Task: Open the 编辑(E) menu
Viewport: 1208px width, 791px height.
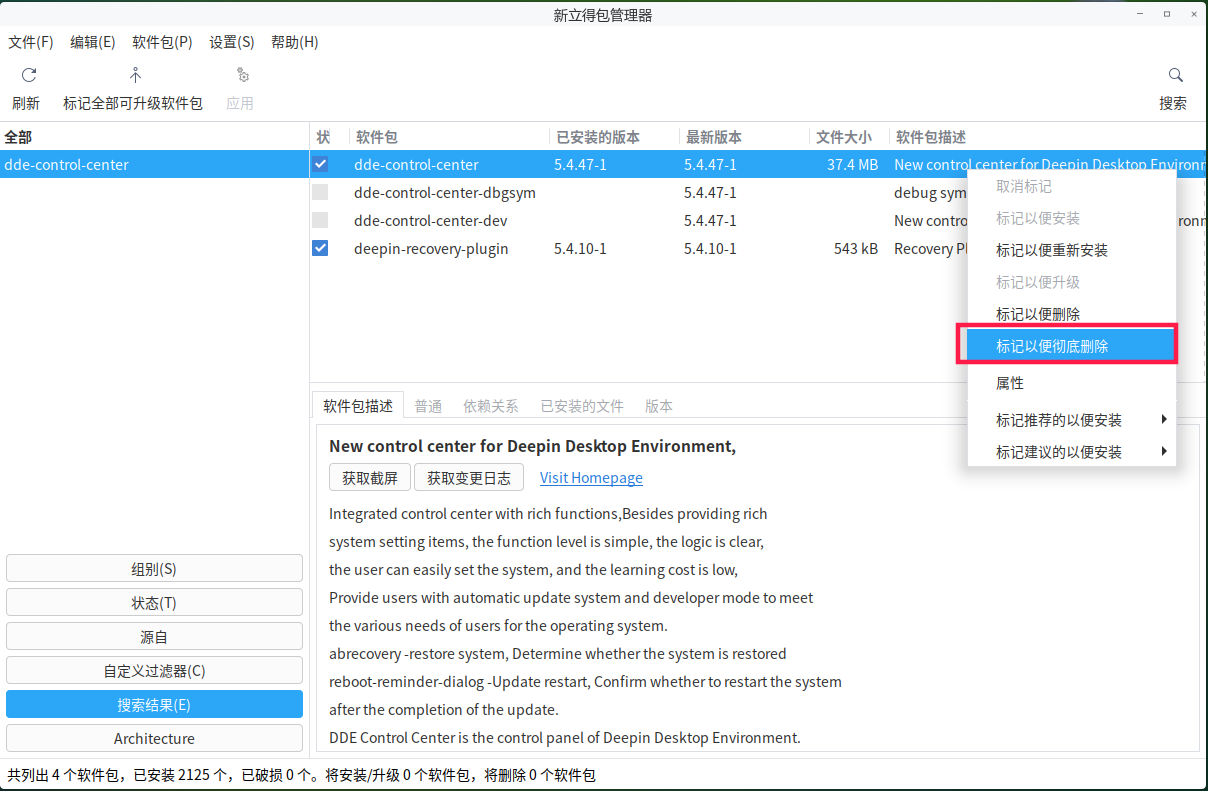Action: (93, 42)
